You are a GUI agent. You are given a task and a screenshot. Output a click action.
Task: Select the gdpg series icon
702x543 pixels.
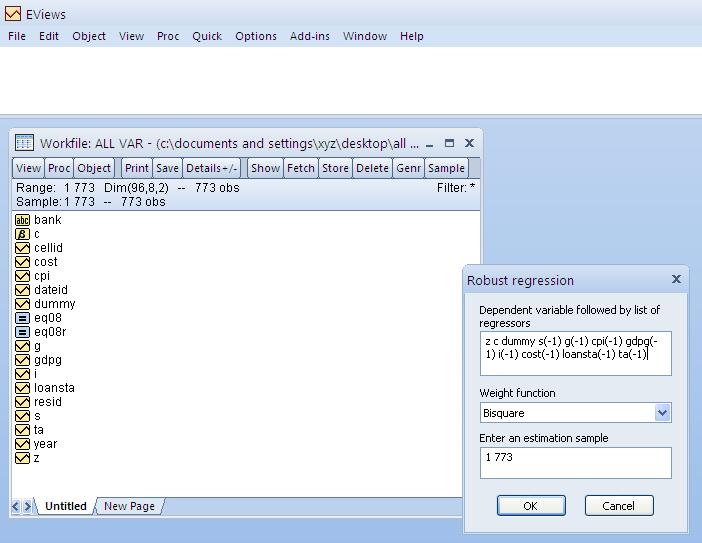click(22, 360)
